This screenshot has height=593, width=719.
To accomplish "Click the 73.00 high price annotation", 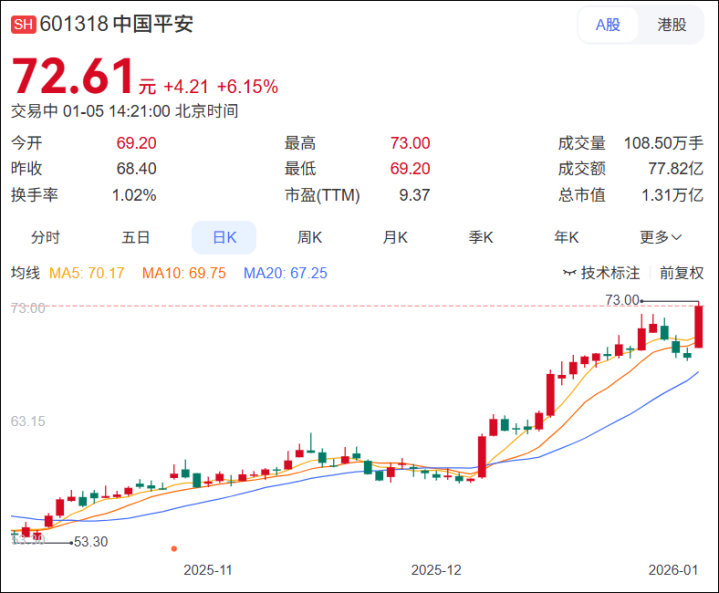I will pyautogui.click(x=622, y=300).
